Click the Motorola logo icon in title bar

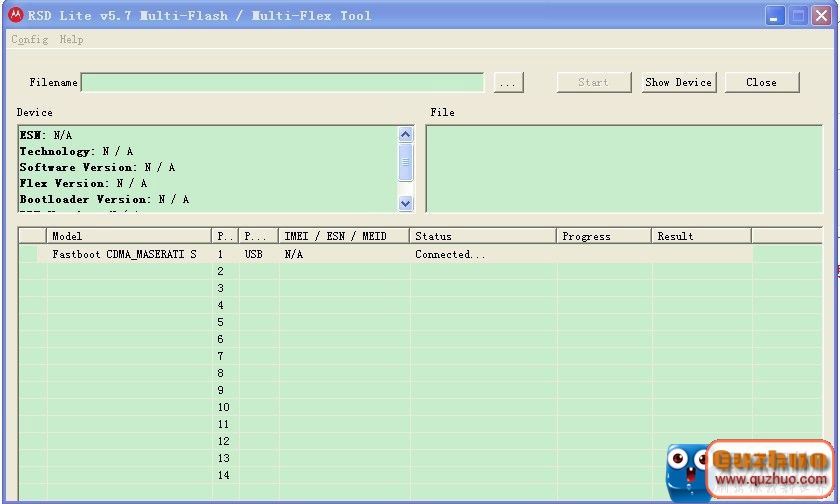[16, 15]
